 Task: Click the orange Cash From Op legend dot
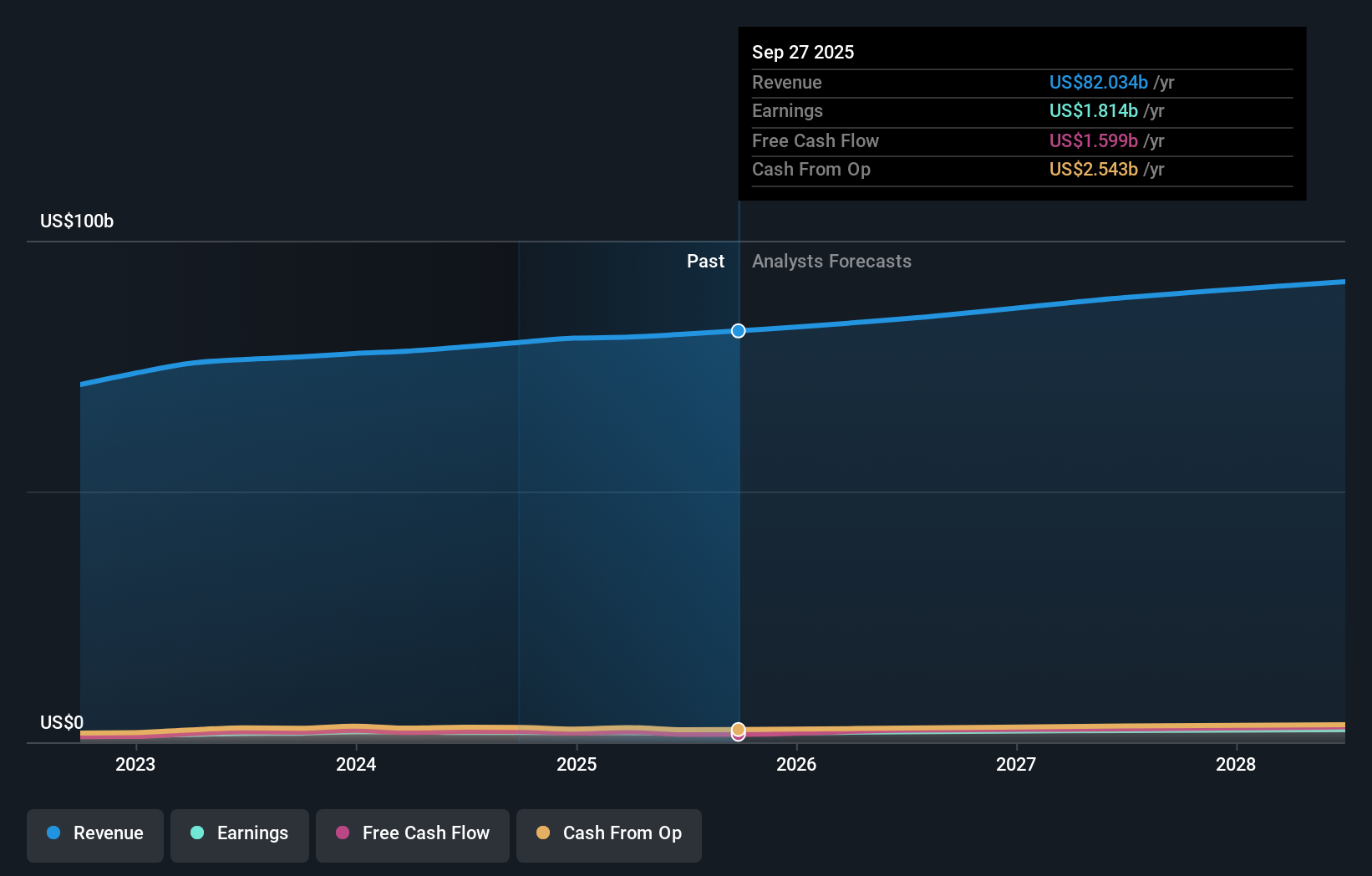(543, 833)
